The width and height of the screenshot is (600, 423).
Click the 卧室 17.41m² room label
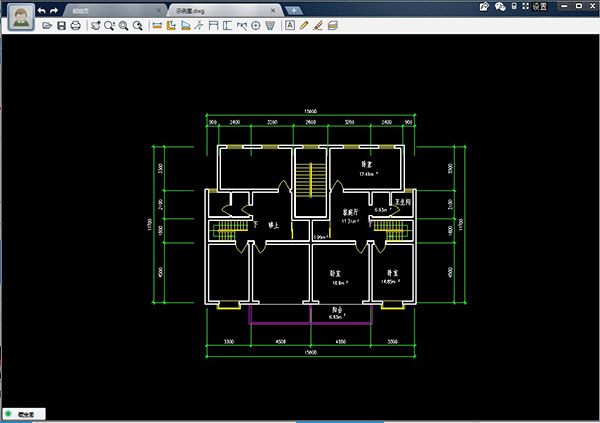(x=368, y=169)
